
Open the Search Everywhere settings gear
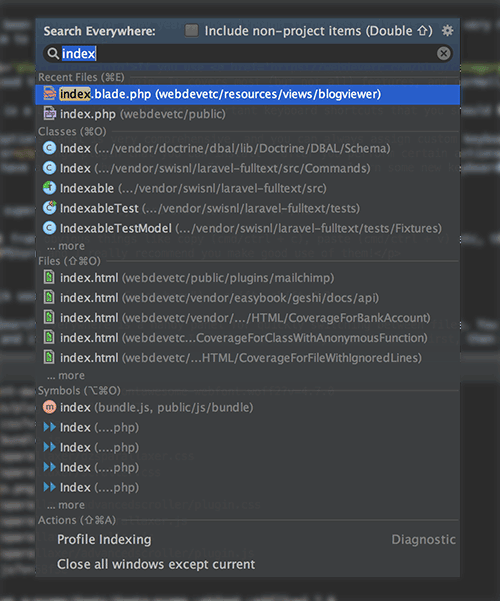[x=447, y=31]
